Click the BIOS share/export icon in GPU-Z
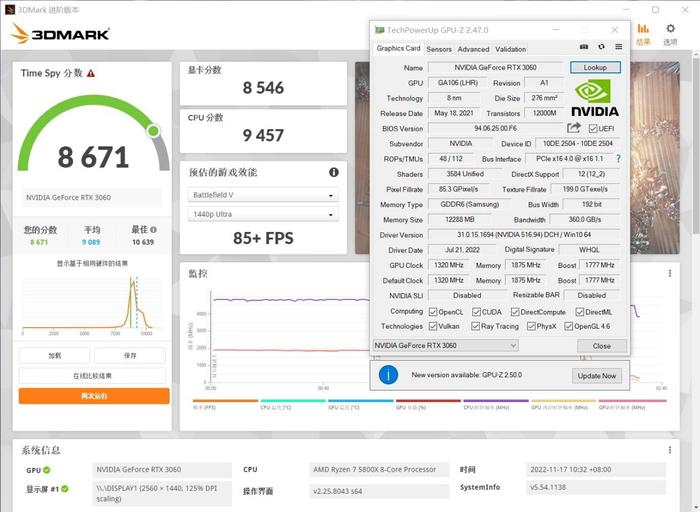This screenshot has width=700, height=512. pos(574,128)
